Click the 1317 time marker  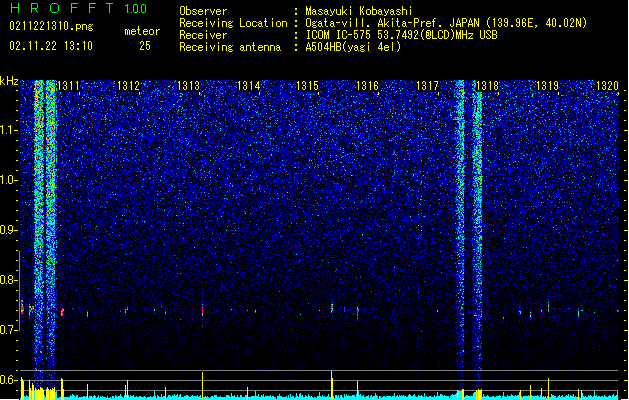427,86
